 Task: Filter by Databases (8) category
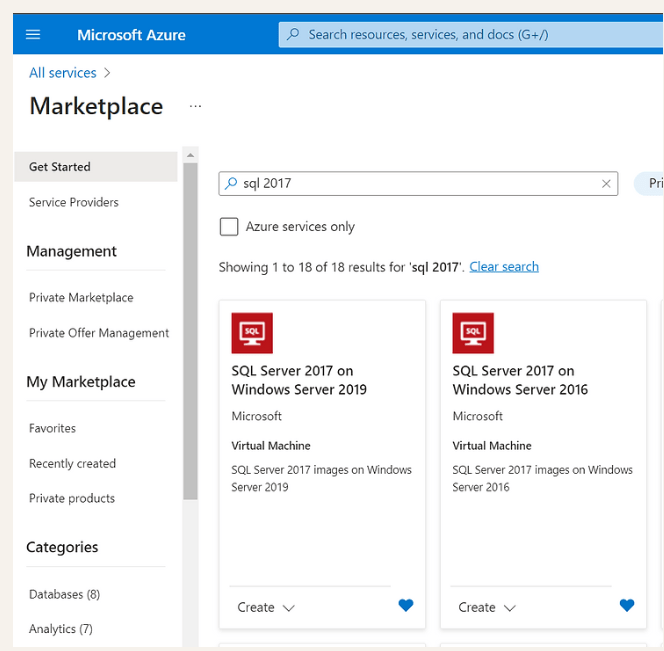(64, 594)
